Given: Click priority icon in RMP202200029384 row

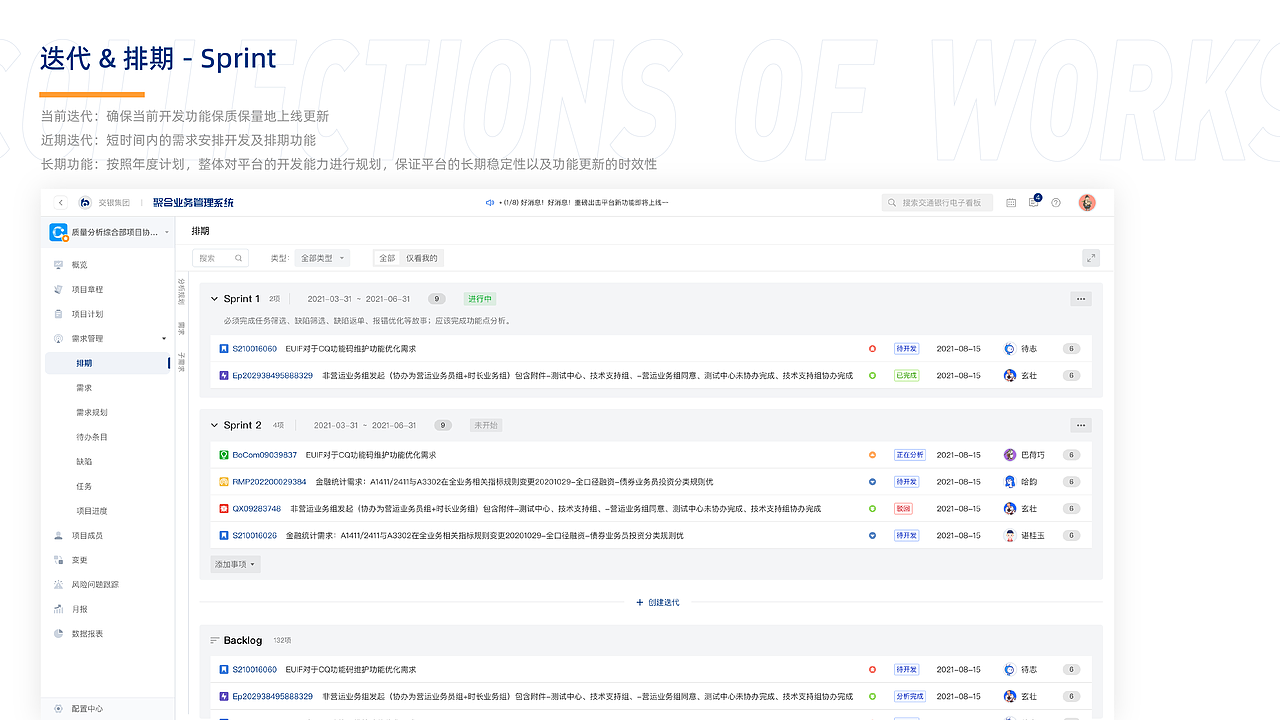Looking at the screenshot, I should tap(872, 482).
